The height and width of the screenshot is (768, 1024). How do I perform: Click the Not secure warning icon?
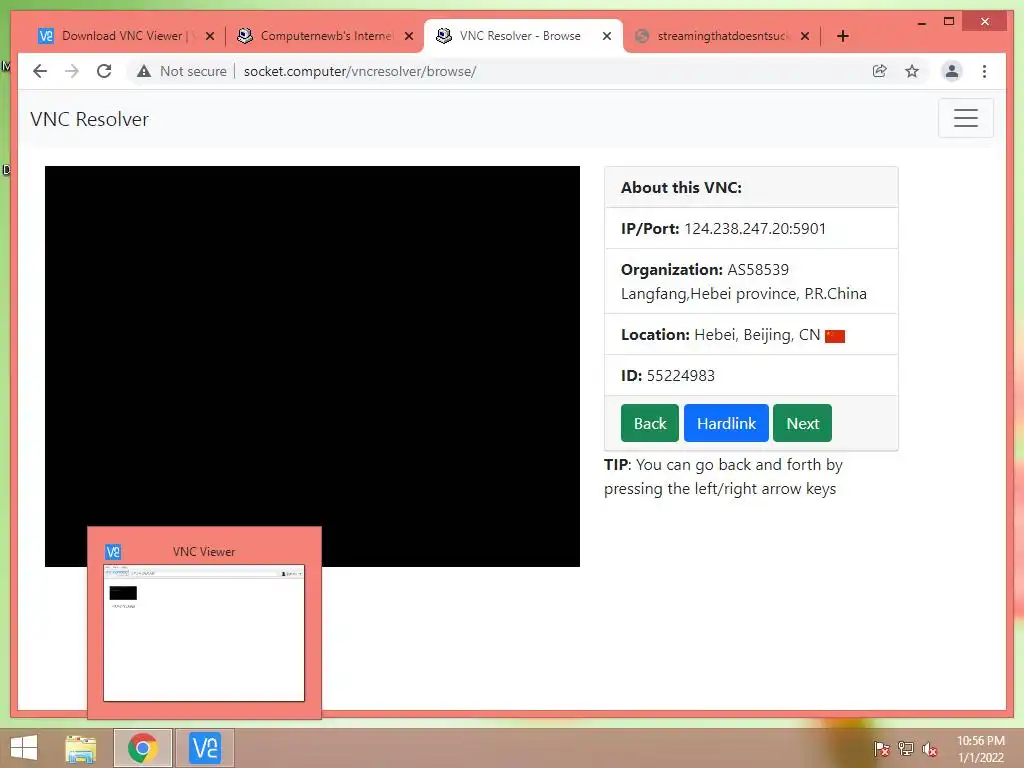pyautogui.click(x=144, y=71)
